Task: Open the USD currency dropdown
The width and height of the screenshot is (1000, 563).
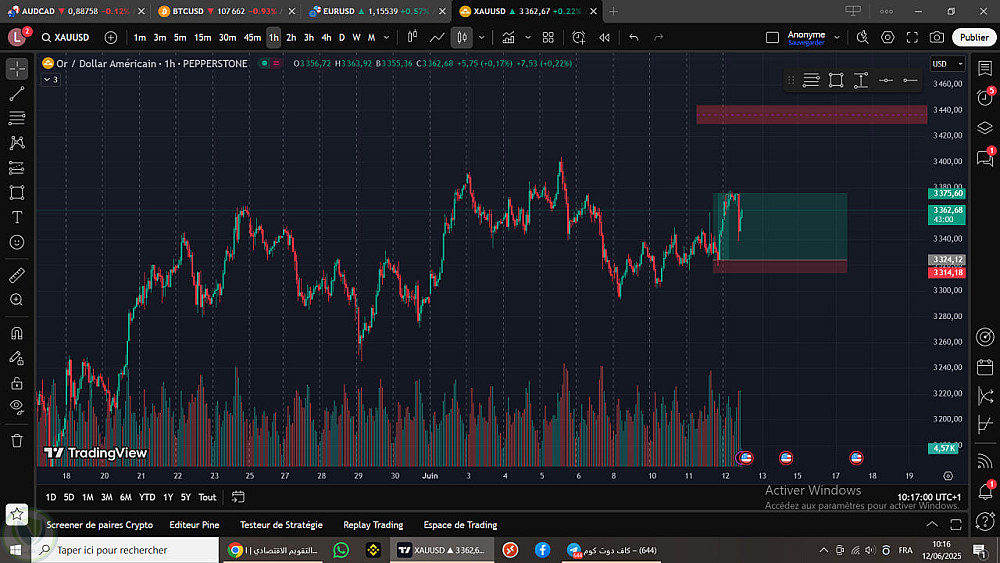Action: click(942, 64)
